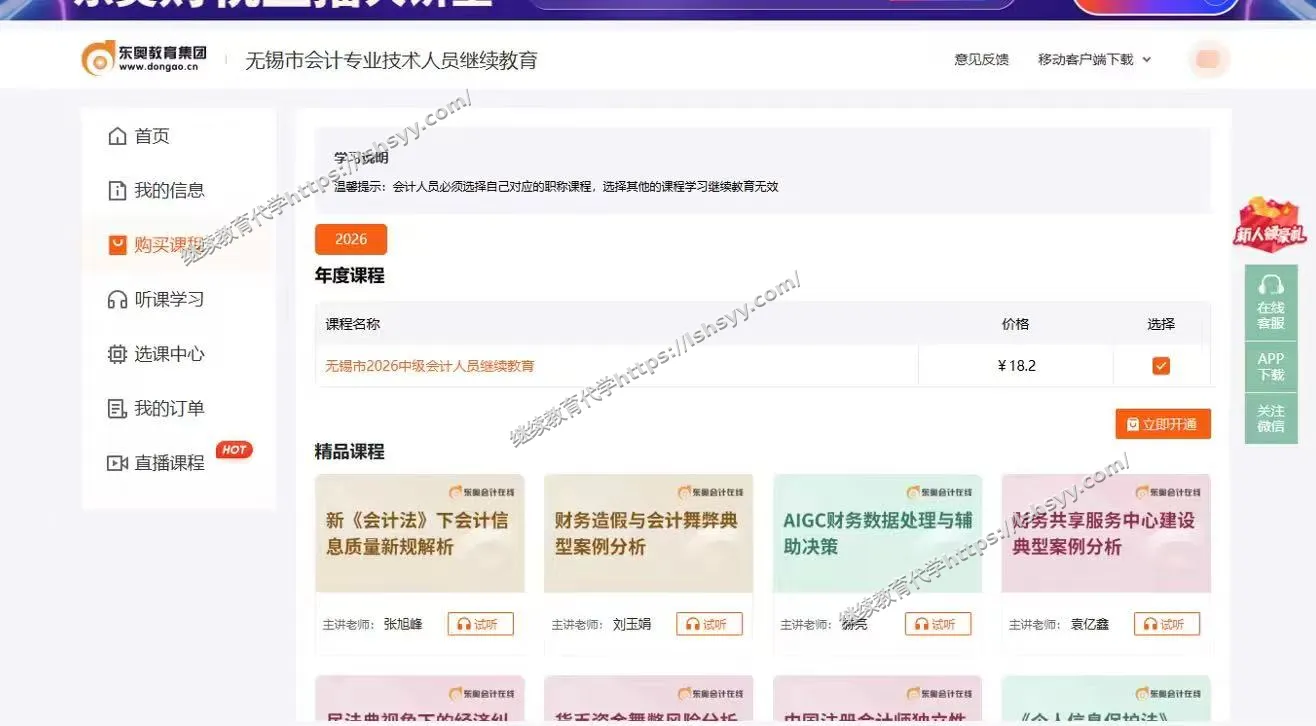The width and height of the screenshot is (1316, 726).
Task: Click the red HOT badge
Action: [234, 450]
